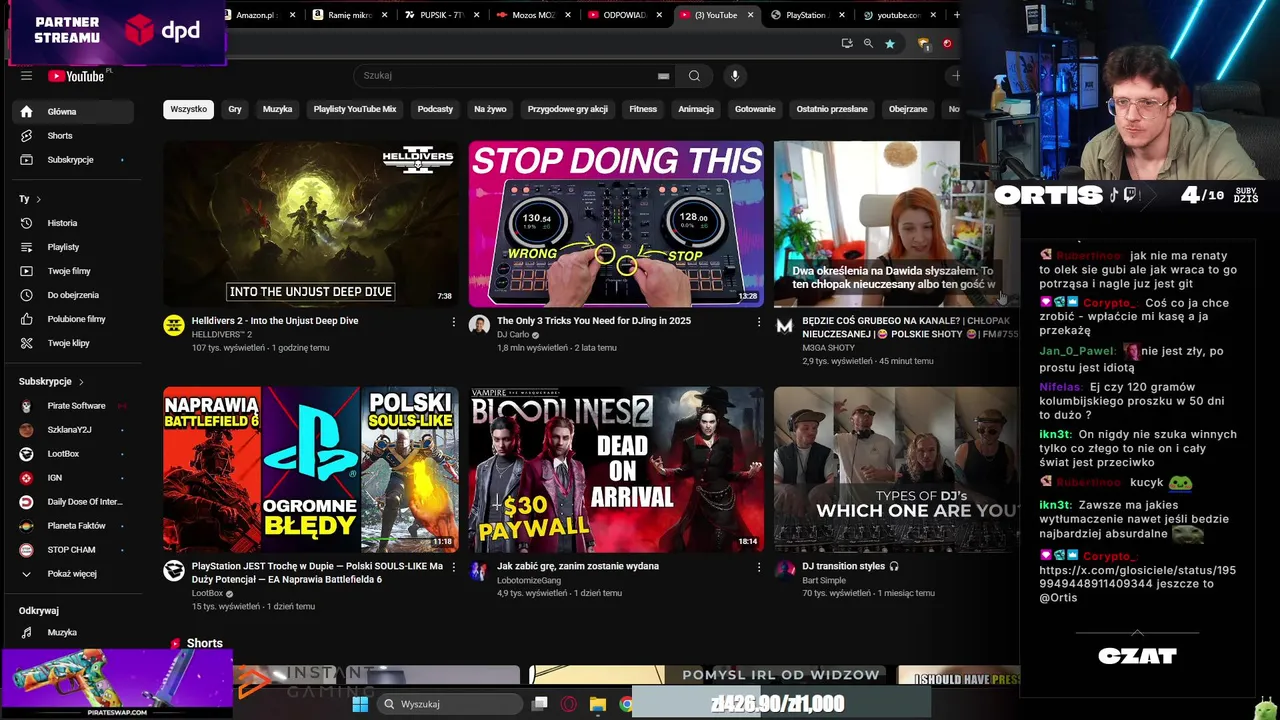Select the Wszystko filter chip
The height and width of the screenshot is (720, 1280).
click(x=188, y=109)
